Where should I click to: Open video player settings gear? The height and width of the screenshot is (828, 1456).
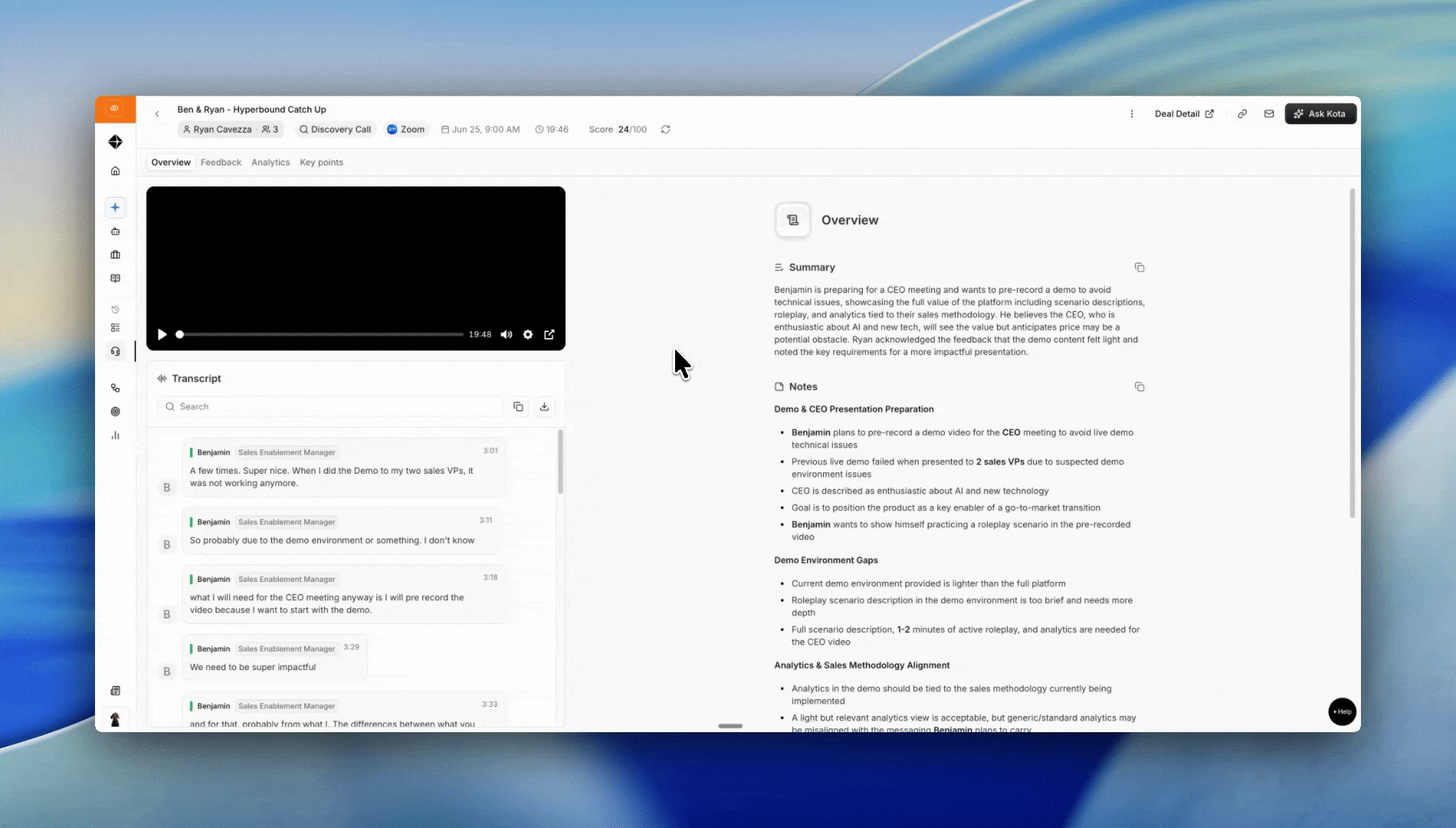pos(528,334)
